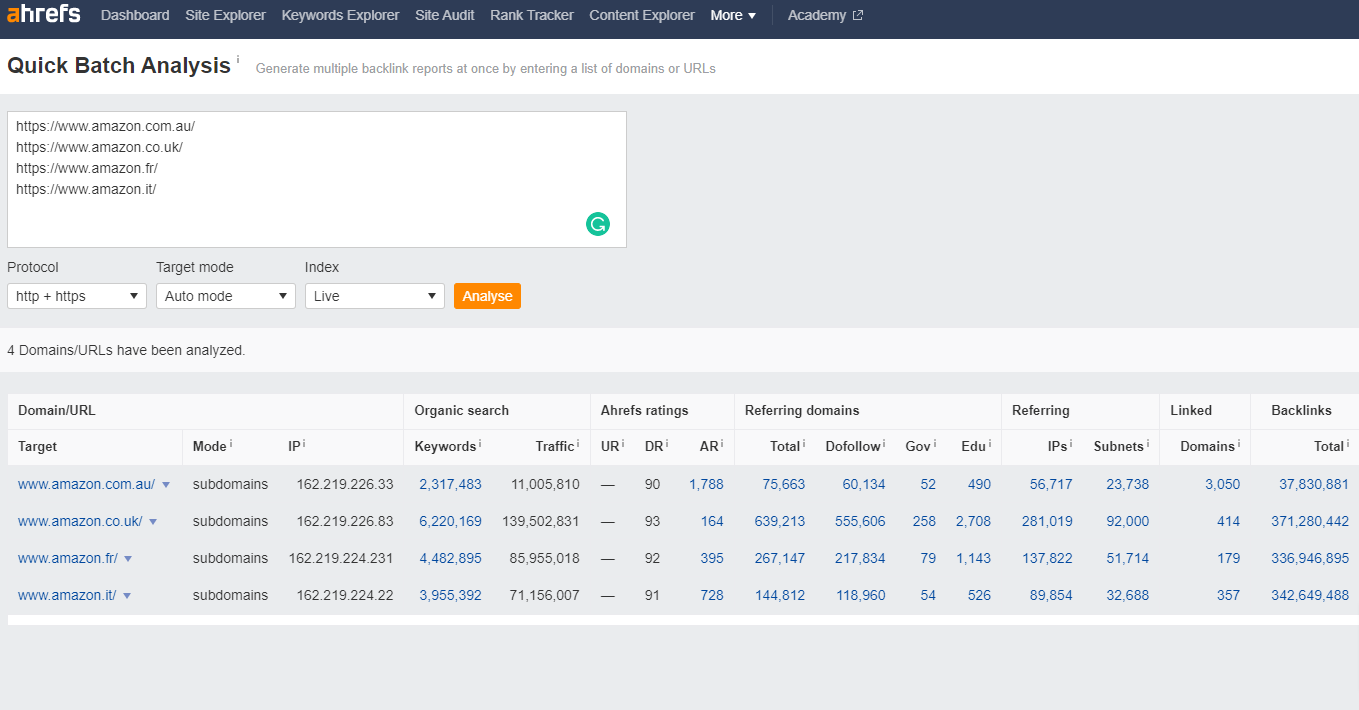
Task: Click the Ahrefs logo
Action: (44, 14)
